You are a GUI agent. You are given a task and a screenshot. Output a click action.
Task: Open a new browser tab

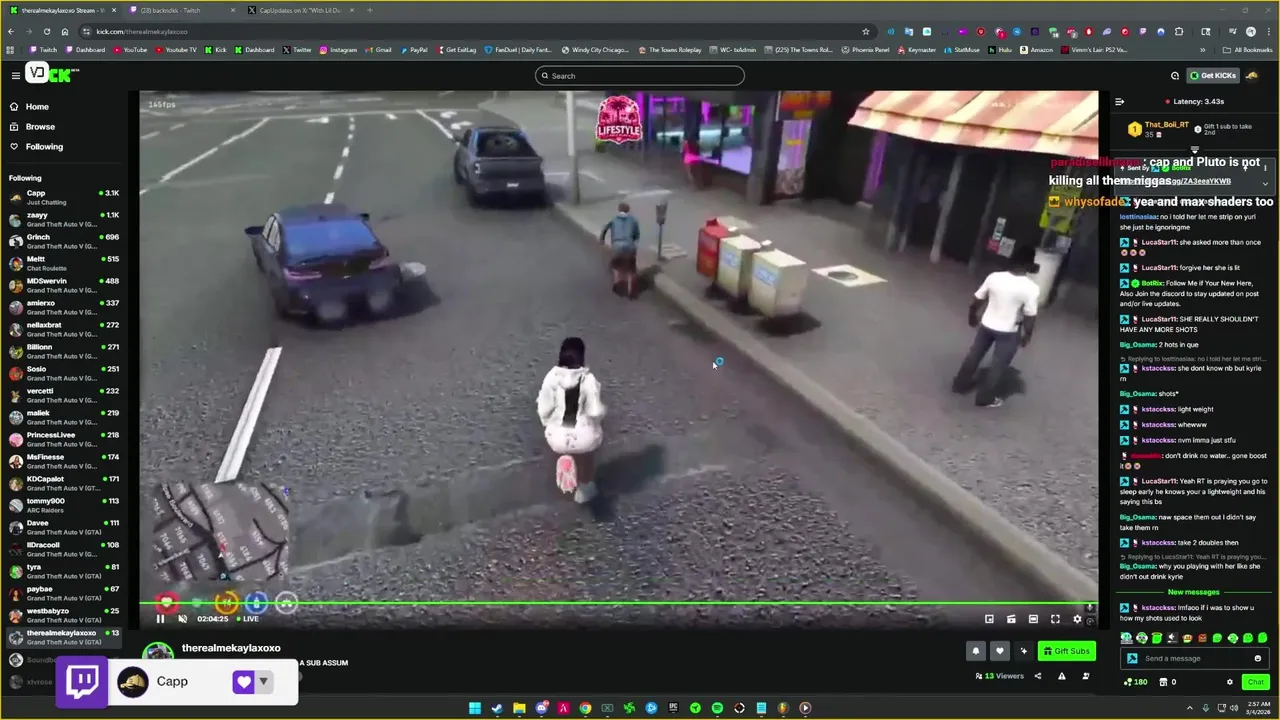coord(369,10)
